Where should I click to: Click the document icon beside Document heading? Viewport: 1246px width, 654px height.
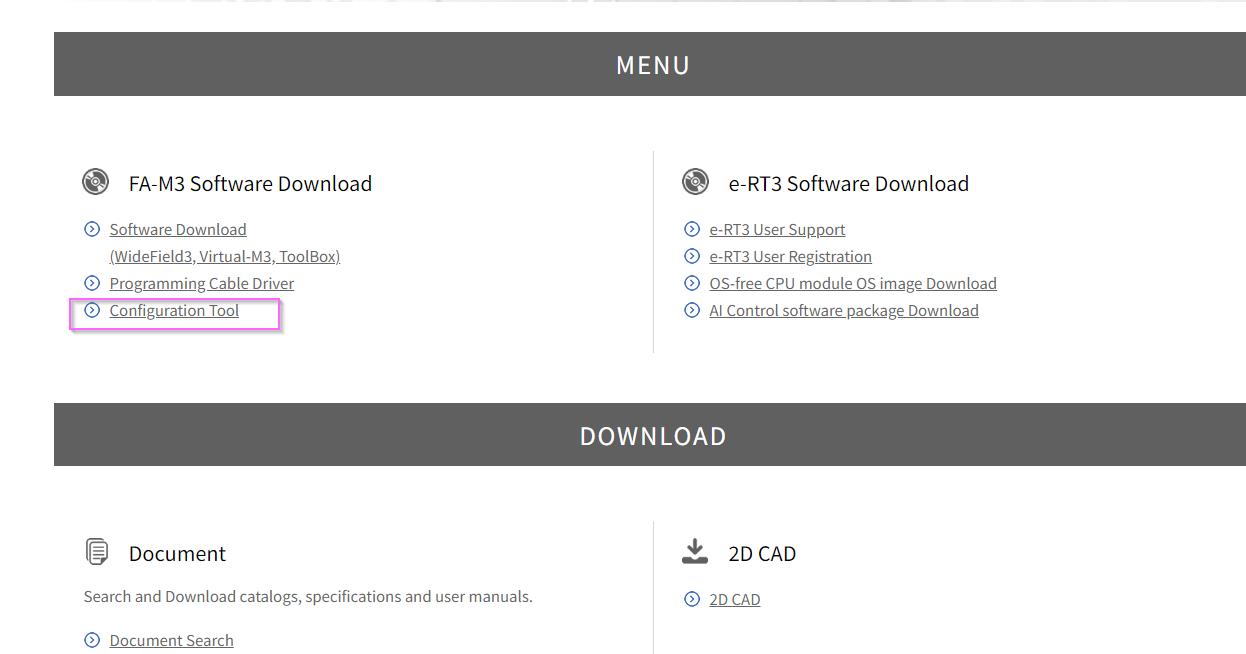[x=97, y=552]
